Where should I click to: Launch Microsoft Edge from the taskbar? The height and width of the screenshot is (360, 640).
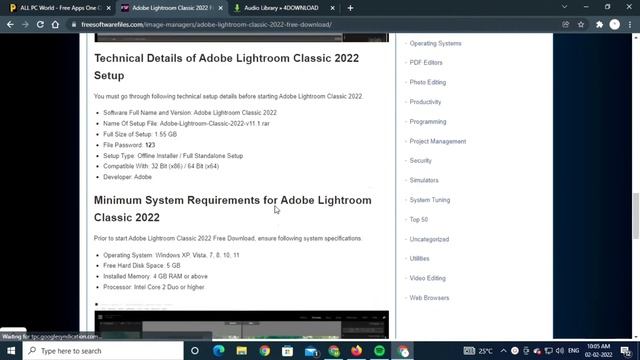click(x=219, y=351)
